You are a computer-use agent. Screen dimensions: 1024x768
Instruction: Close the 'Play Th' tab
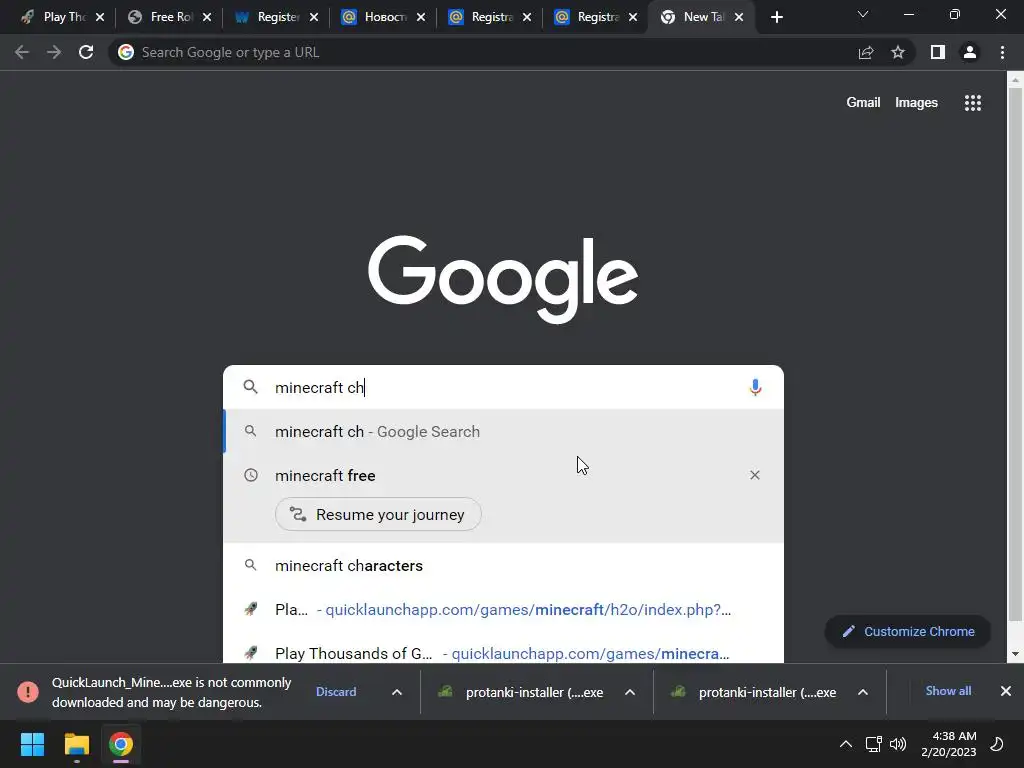(100, 18)
